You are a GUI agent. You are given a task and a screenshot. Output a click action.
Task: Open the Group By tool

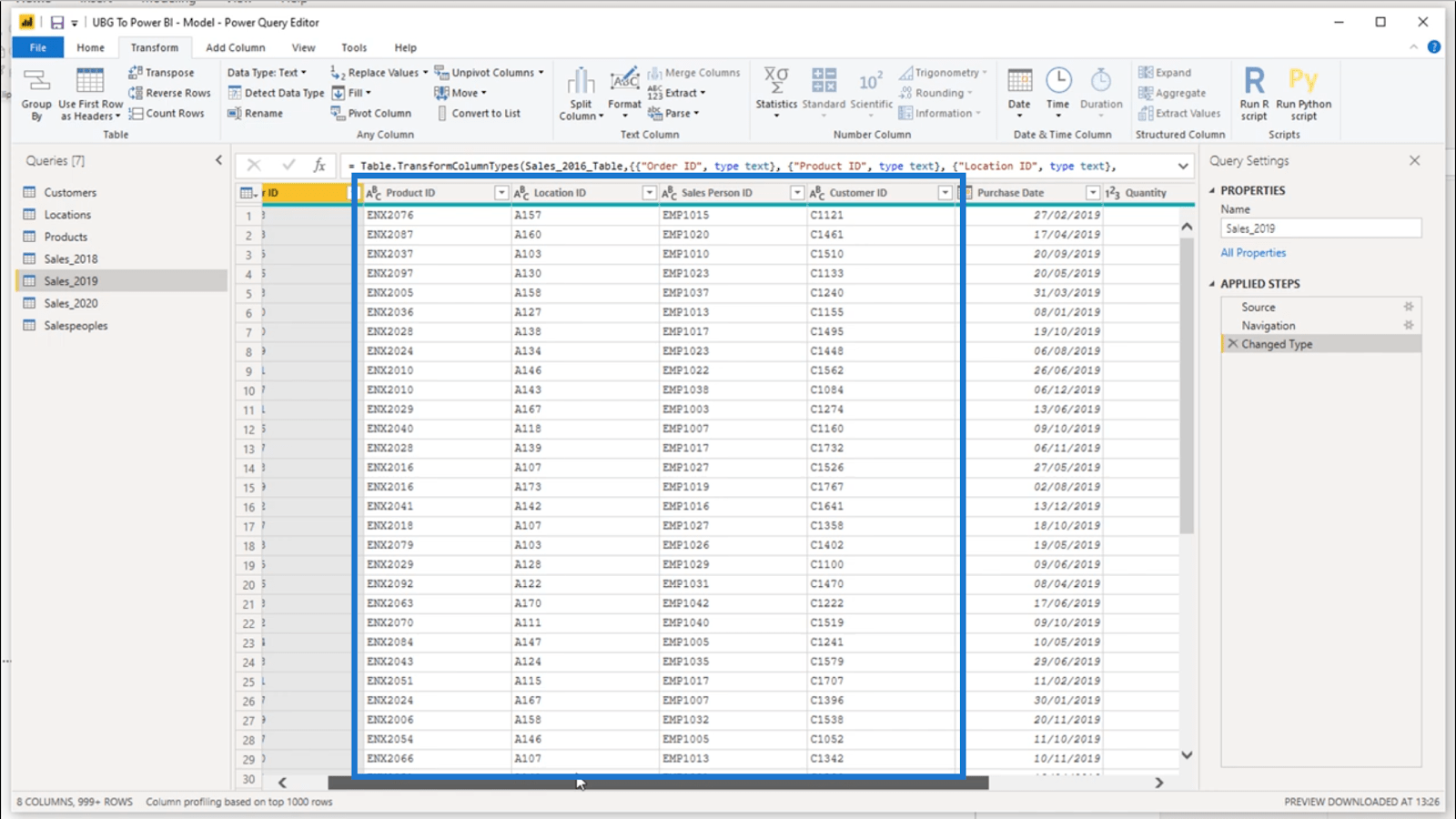tap(36, 95)
